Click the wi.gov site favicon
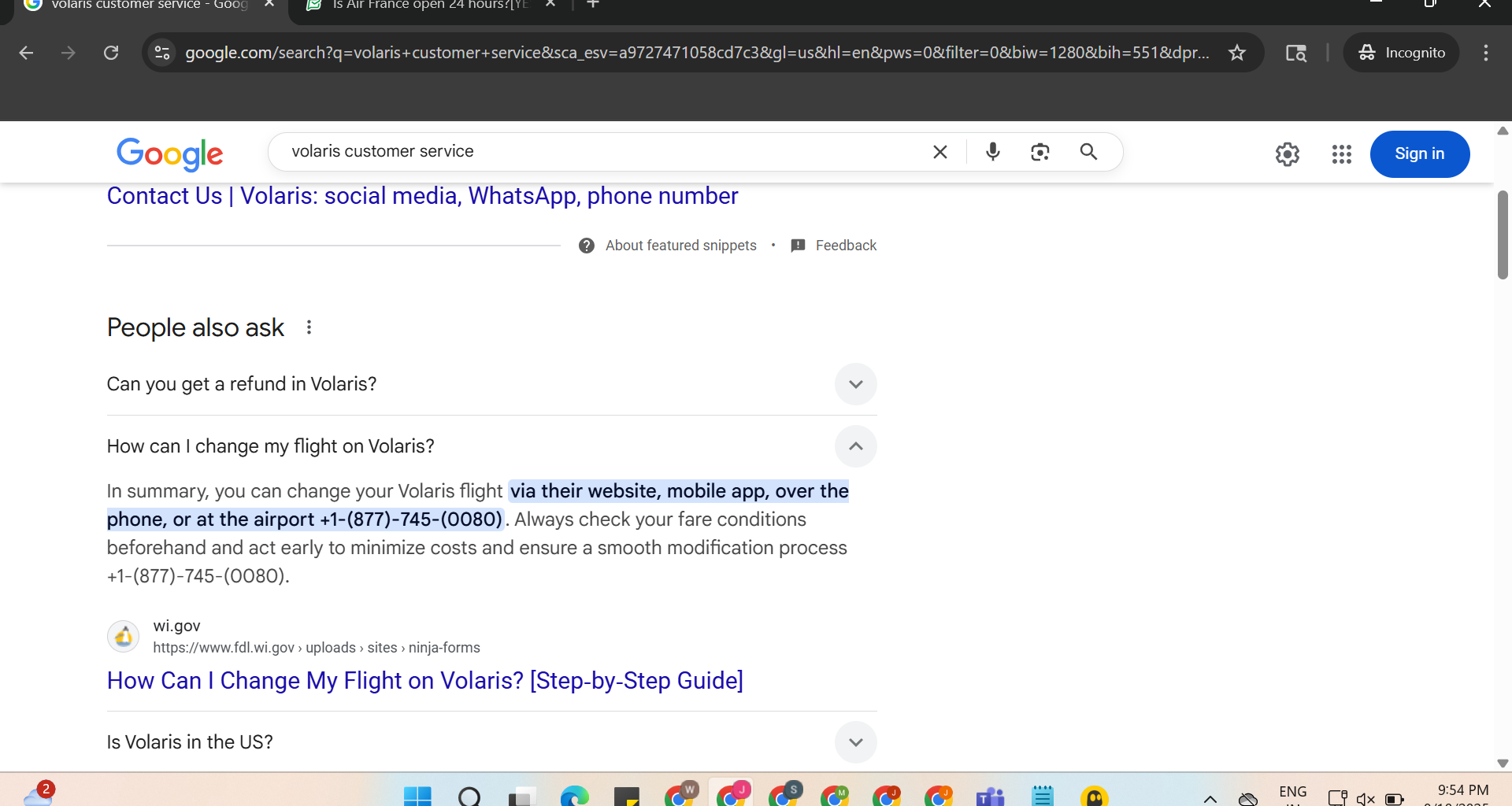The width and height of the screenshot is (1512, 806). (124, 636)
